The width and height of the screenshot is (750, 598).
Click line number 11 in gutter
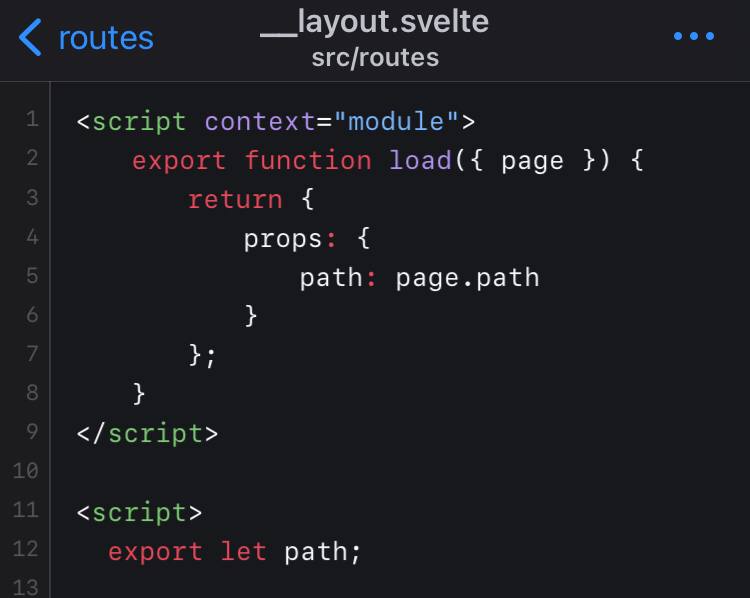pos(25,510)
